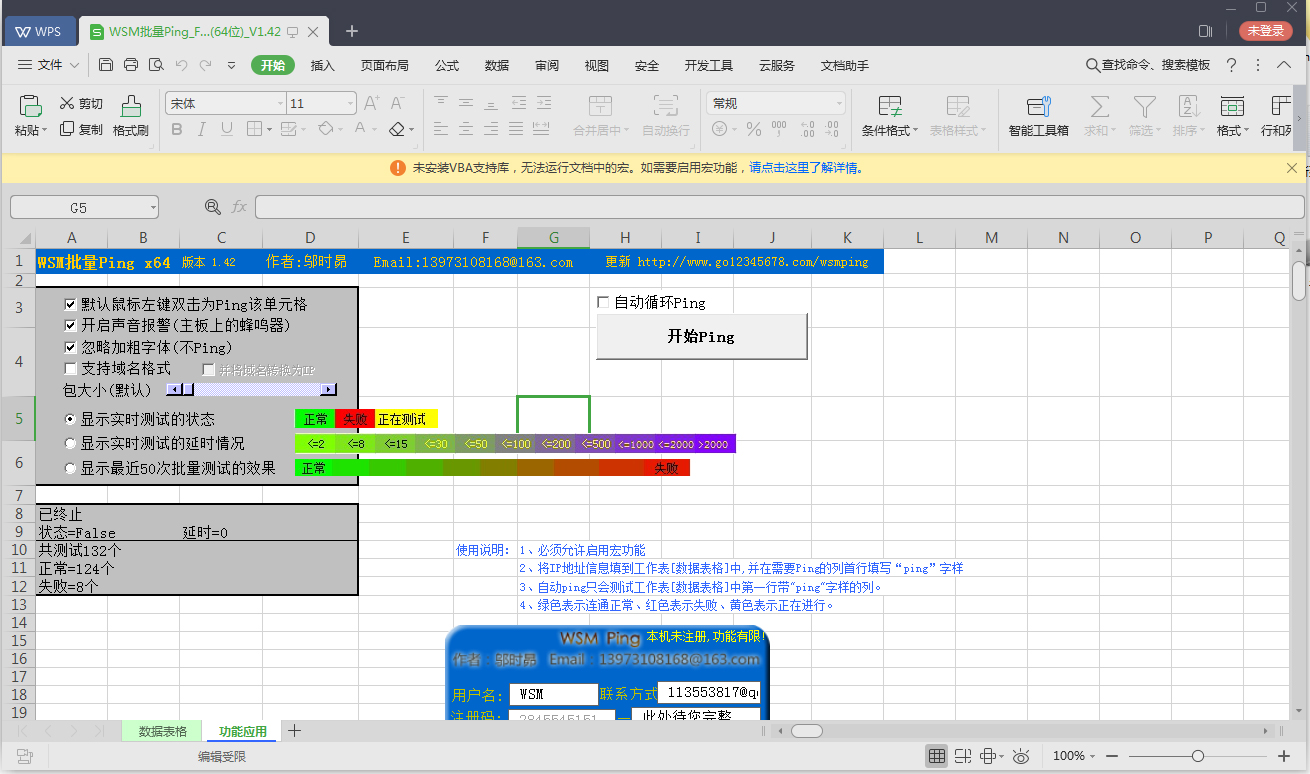Open the 公式 (Formulas) ribbon tab
Image resolution: width=1310 pixels, height=774 pixels.
pos(447,65)
